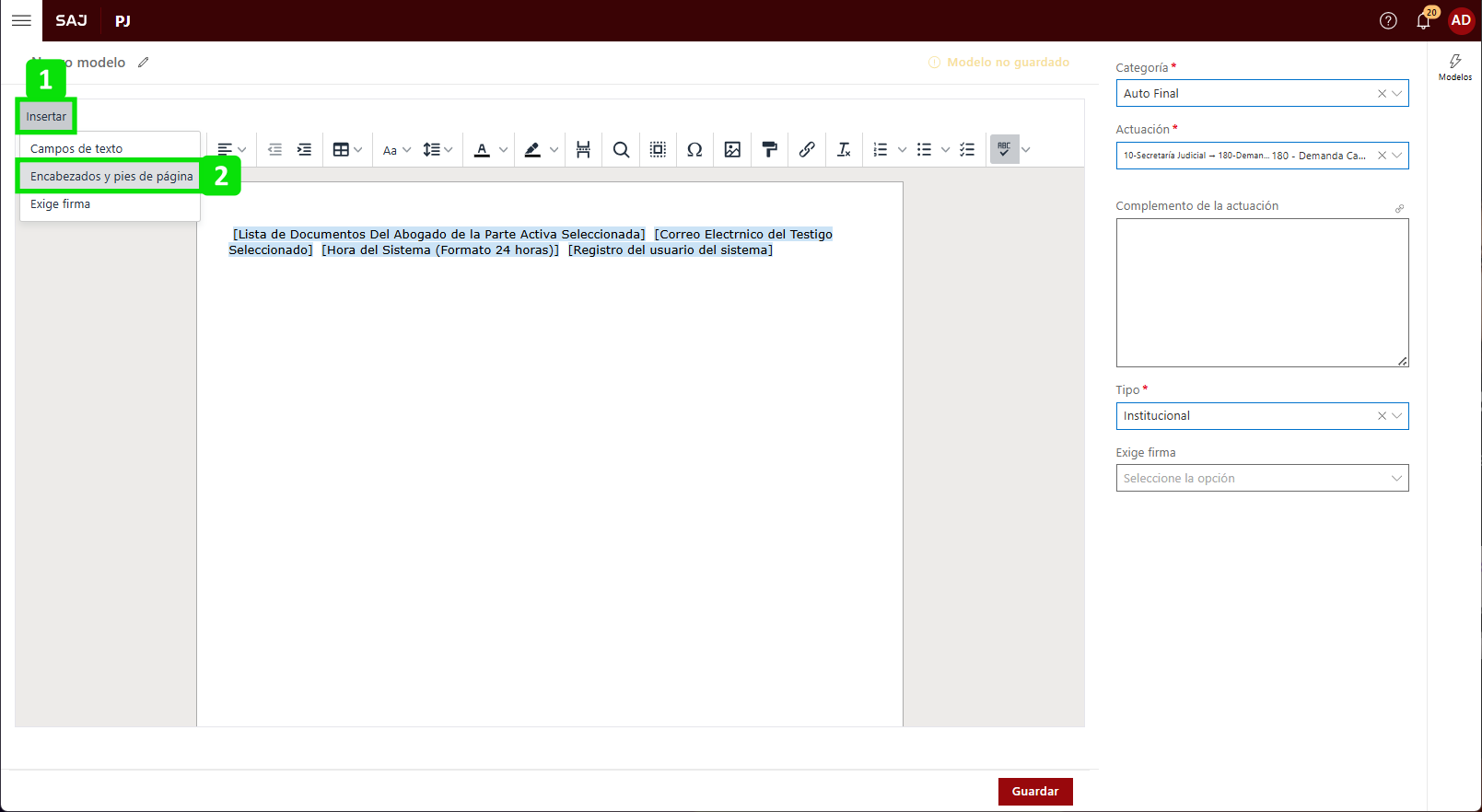This screenshot has width=1482, height=812.
Task: Expand the Exige firma dropdown
Action: pyautogui.click(x=1261, y=478)
